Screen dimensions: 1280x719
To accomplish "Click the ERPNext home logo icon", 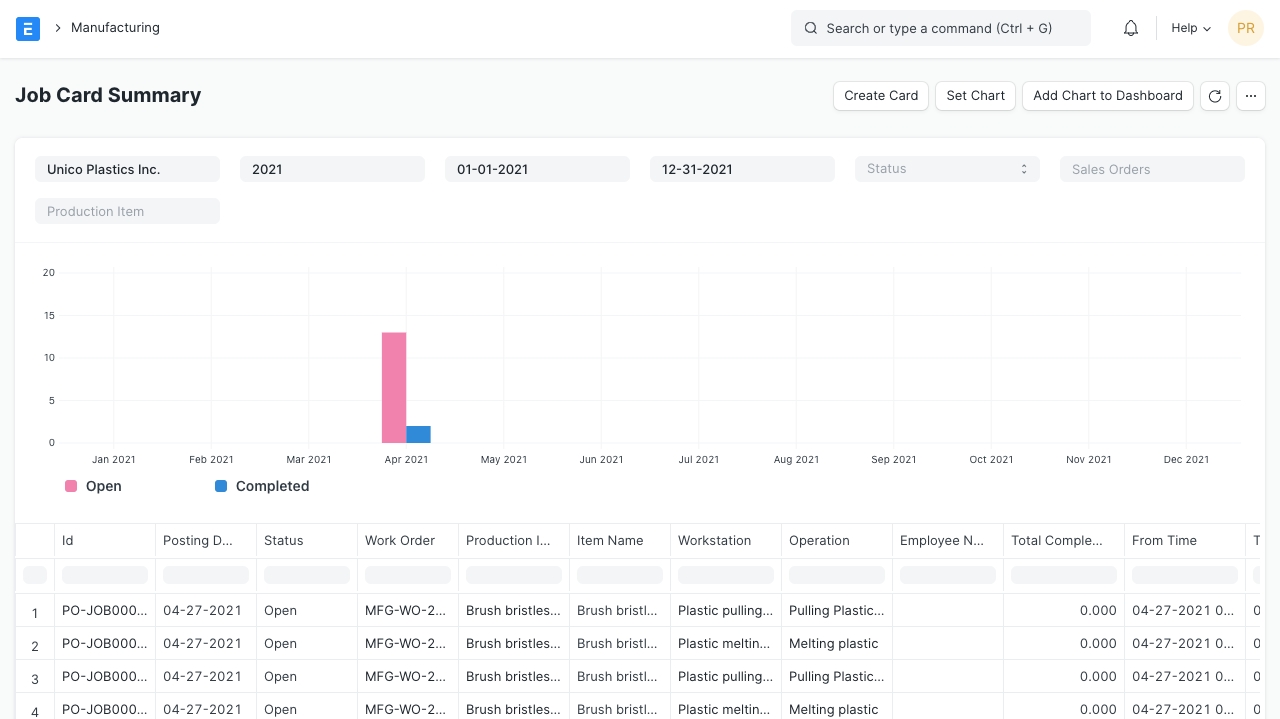I will pos(28,28).
